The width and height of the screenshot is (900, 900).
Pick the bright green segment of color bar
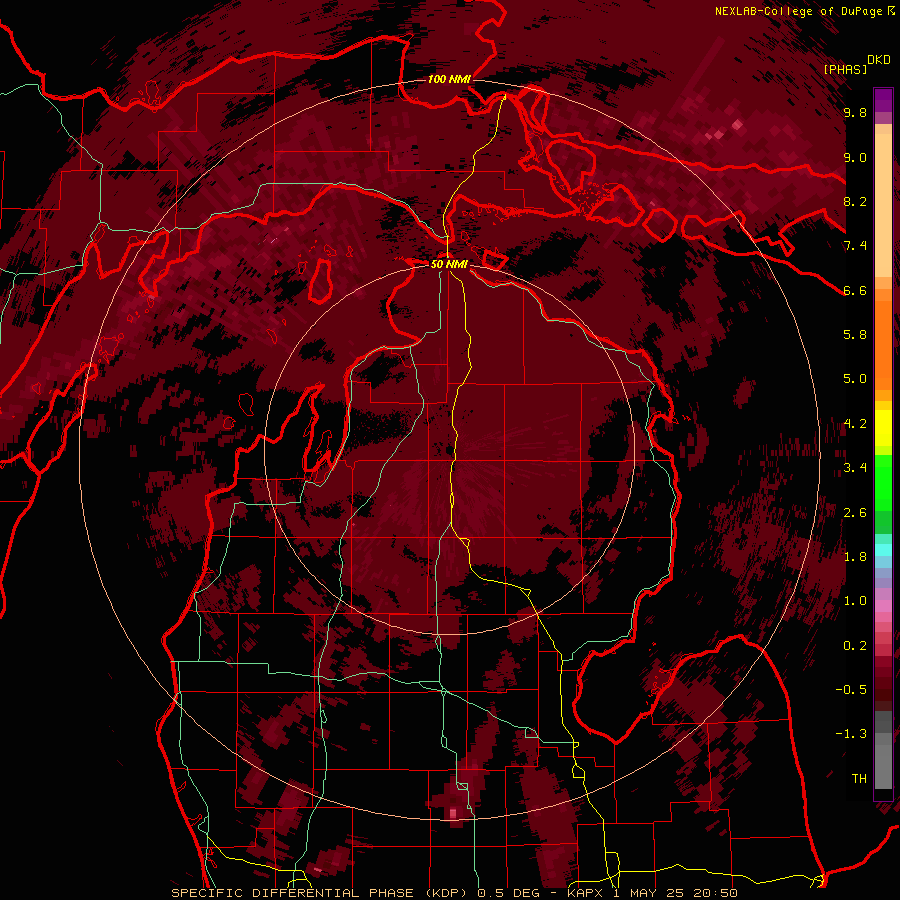point(883,483)
